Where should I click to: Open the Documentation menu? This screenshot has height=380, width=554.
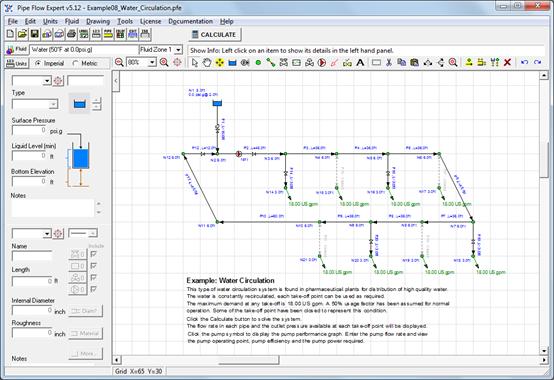[190, 22]
